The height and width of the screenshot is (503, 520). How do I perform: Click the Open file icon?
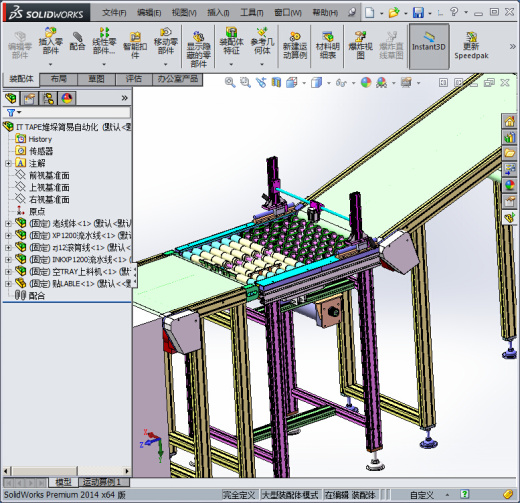click(394, 13)
